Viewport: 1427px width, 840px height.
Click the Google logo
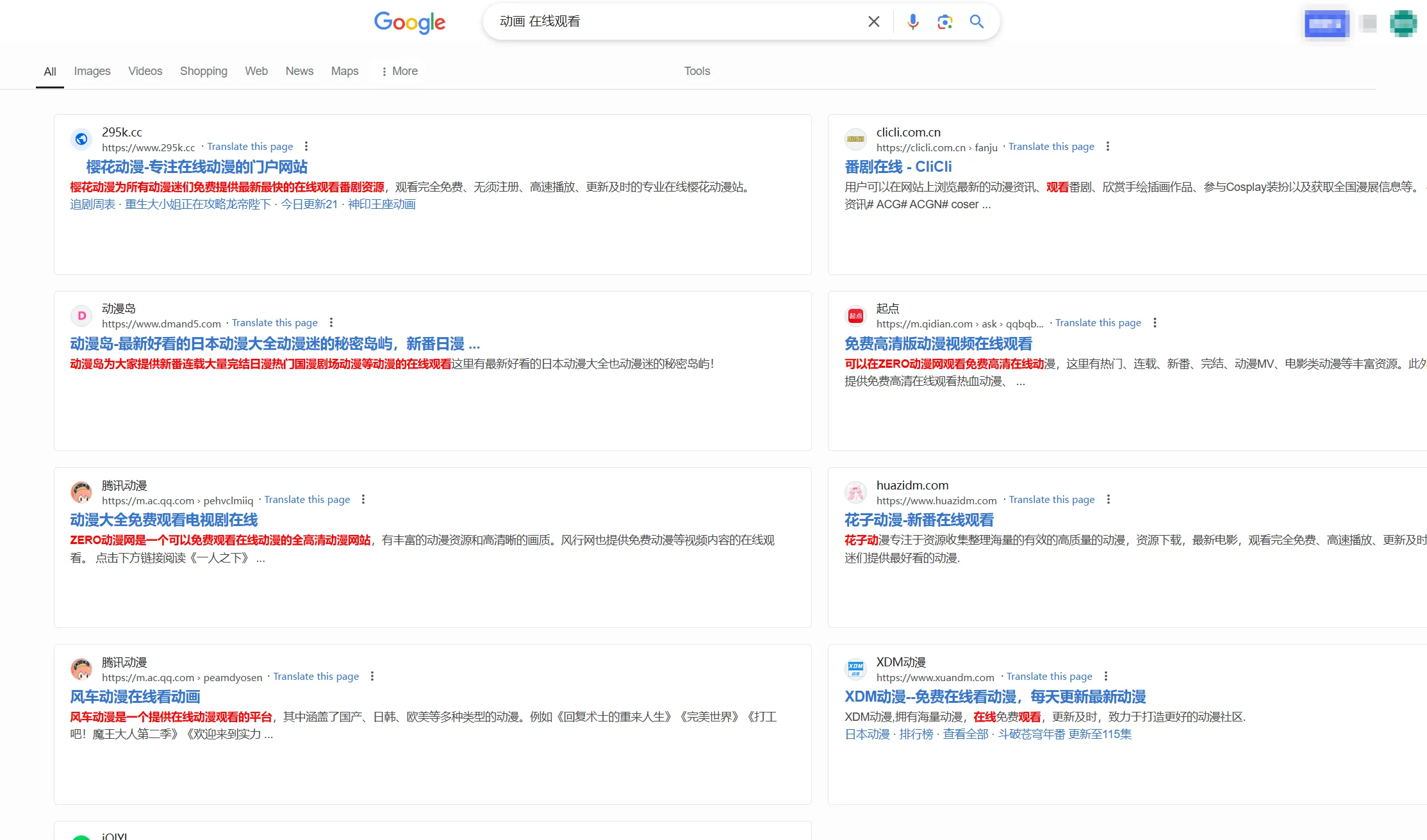pos(409,22)
